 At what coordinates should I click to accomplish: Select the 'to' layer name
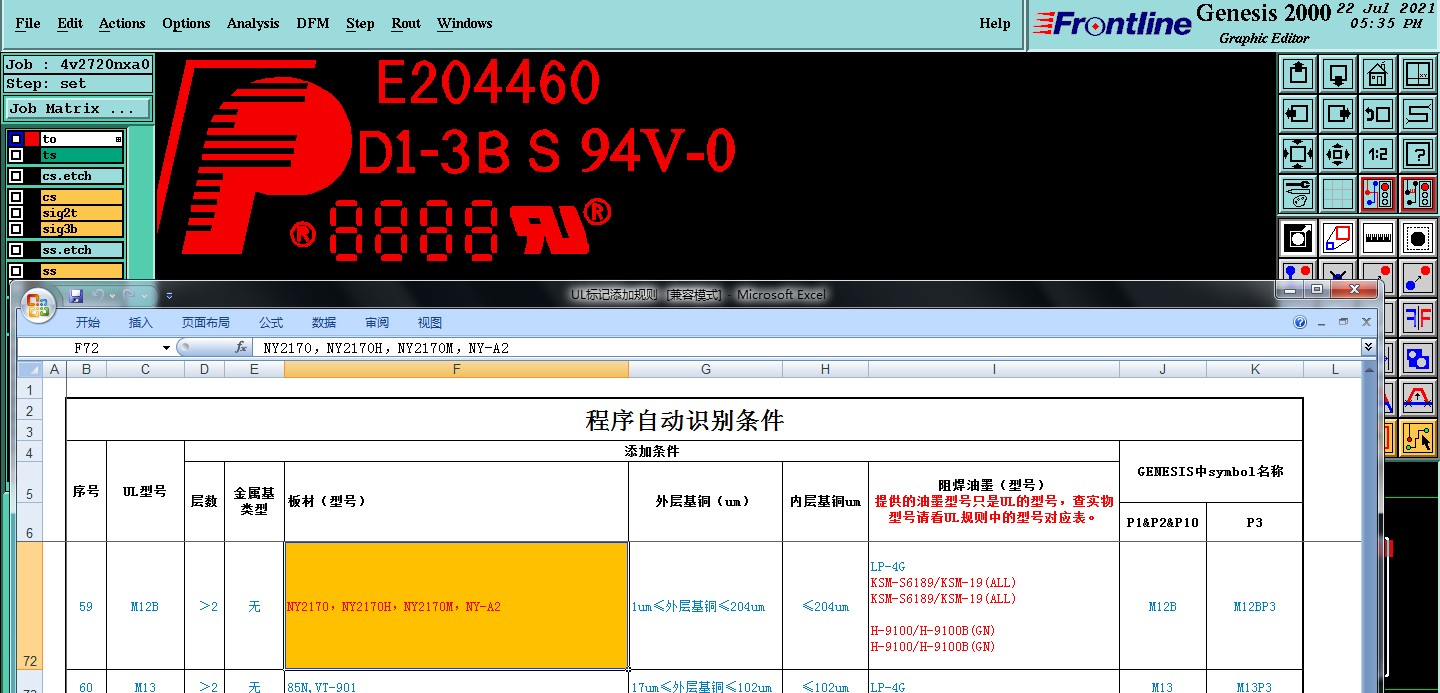pyautogui.click(x=81, y=139)
